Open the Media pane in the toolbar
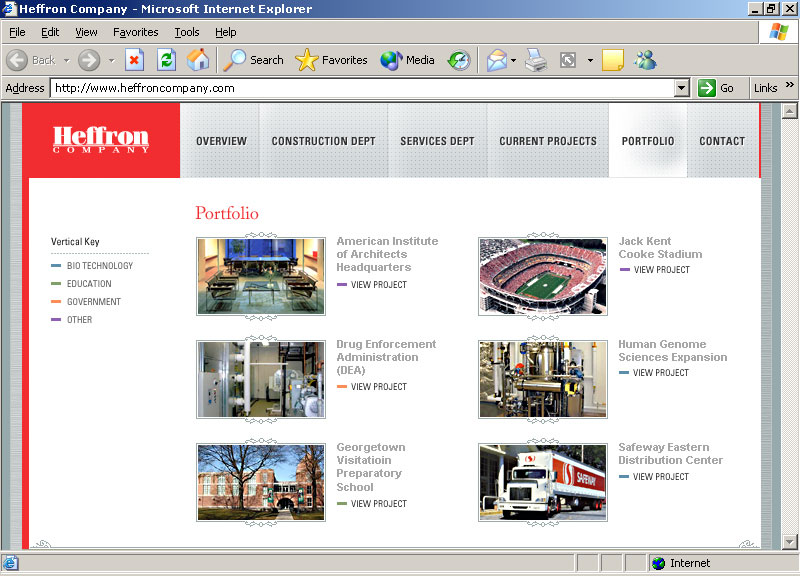Screen dimensions: 800x576 click(408, 60)
